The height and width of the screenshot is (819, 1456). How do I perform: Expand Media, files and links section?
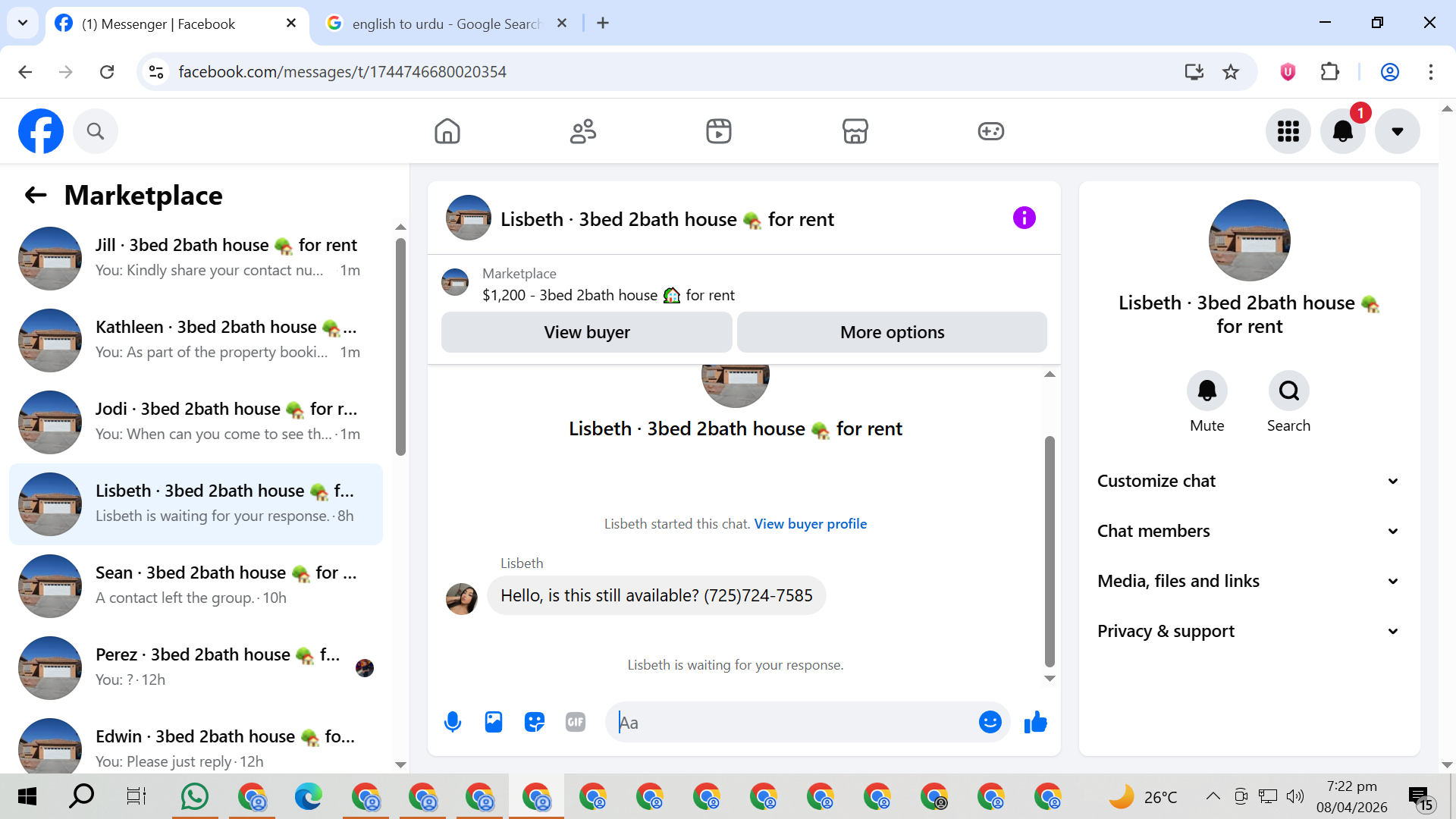(x=1248, y=581)
